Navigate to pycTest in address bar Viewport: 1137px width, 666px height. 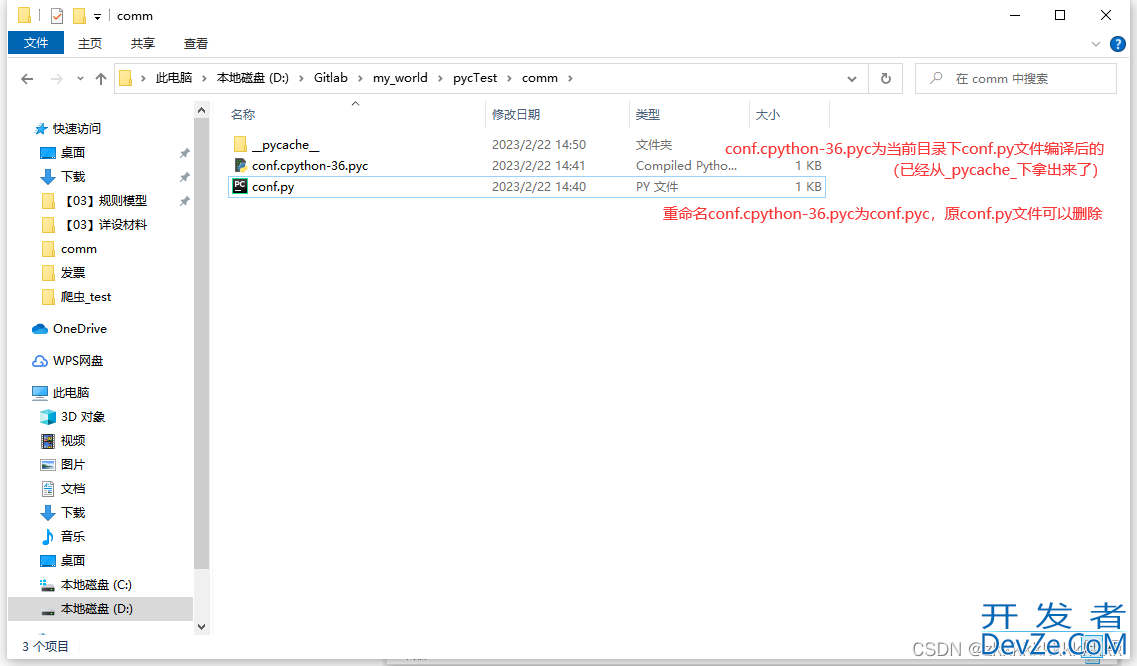click(475, 78)
